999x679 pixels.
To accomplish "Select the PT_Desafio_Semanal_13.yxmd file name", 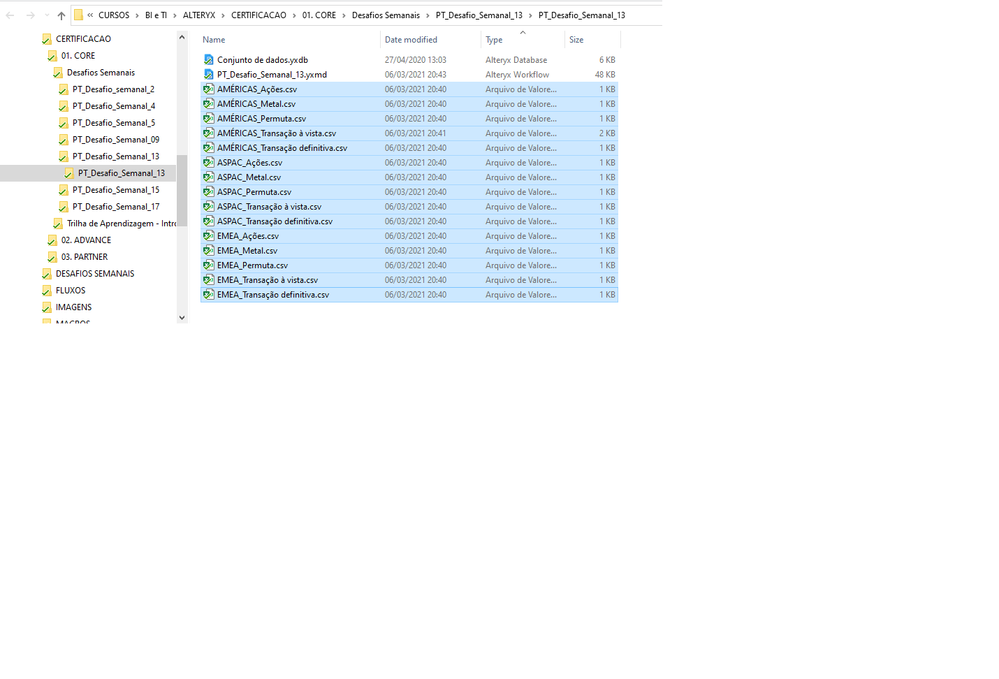I will (x=272, y=75).
